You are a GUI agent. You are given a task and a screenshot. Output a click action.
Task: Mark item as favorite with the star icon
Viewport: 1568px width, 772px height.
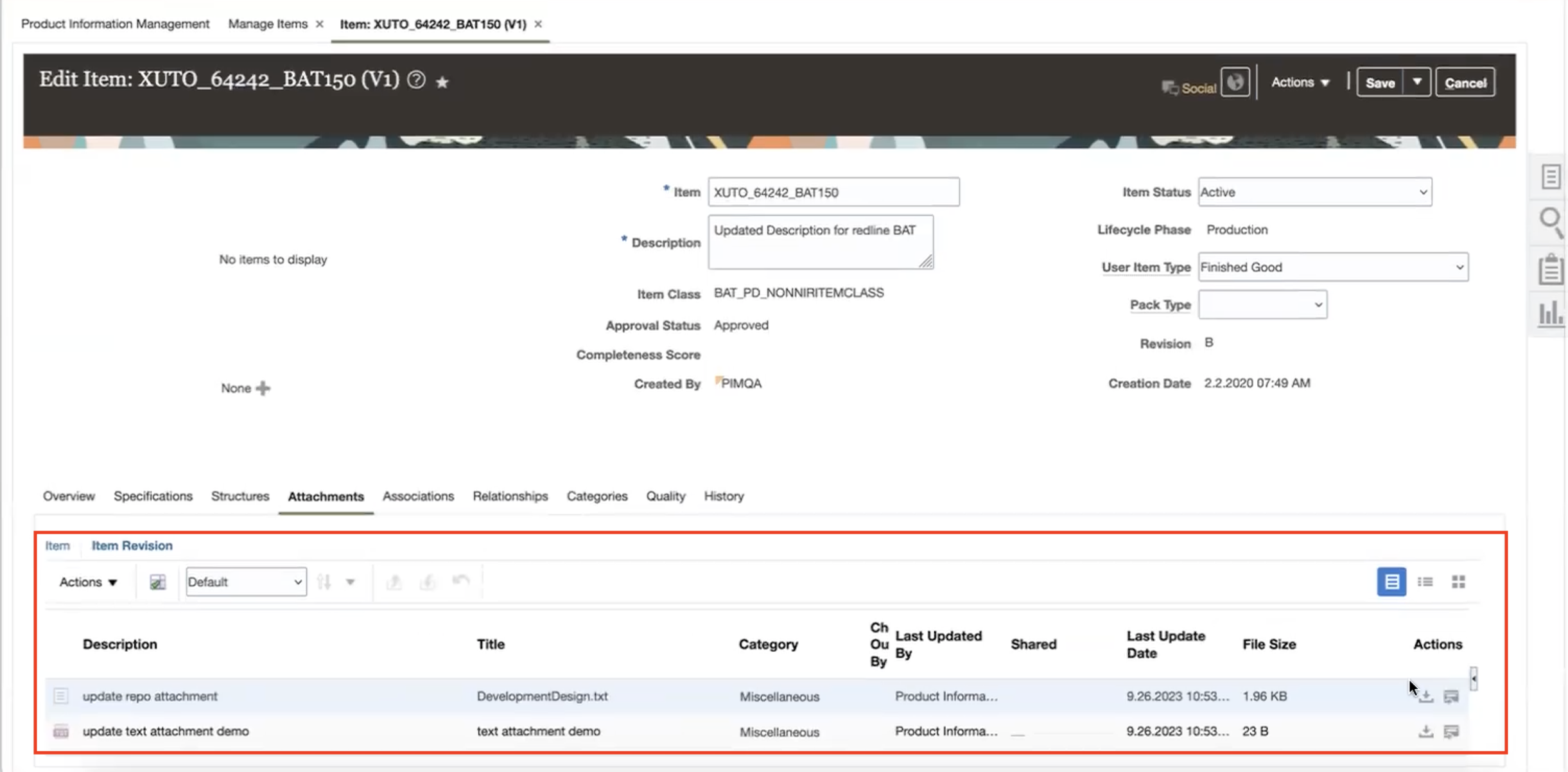(442, 82)
